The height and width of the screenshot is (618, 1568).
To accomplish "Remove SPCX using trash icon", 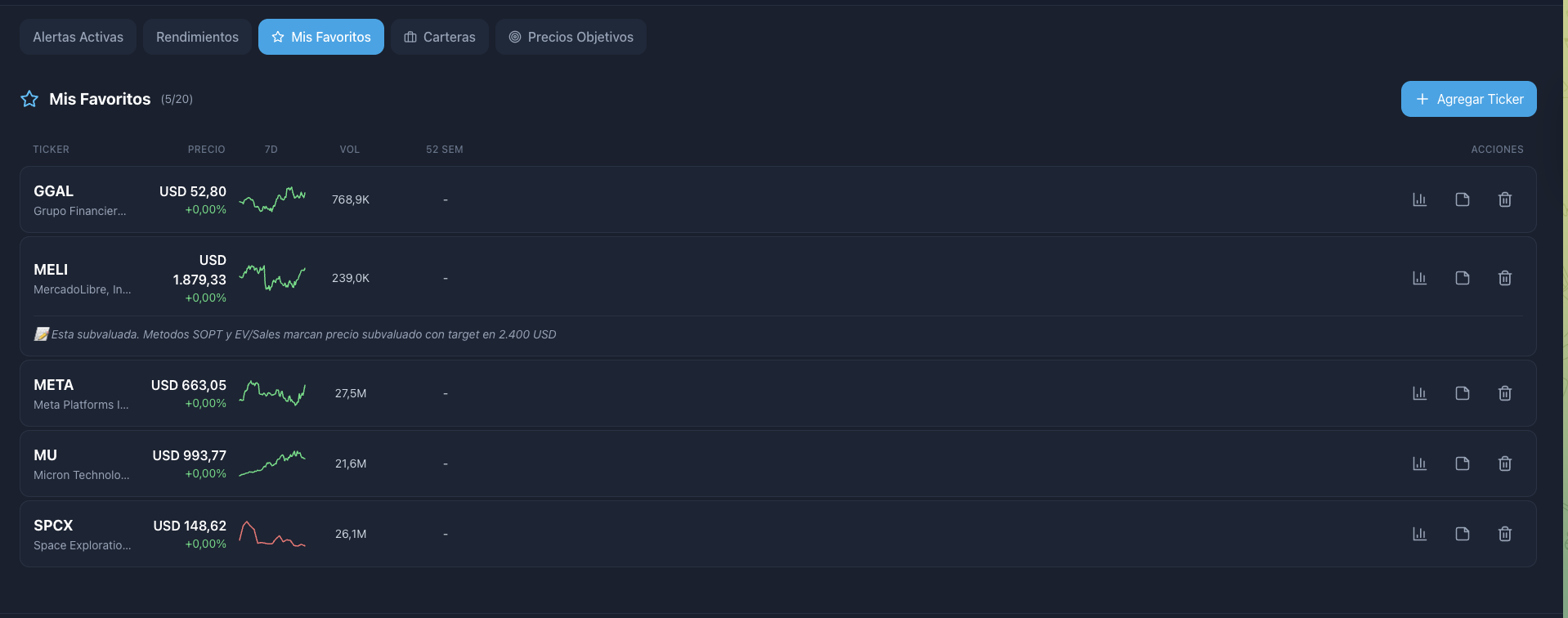I will (1505, 534).
